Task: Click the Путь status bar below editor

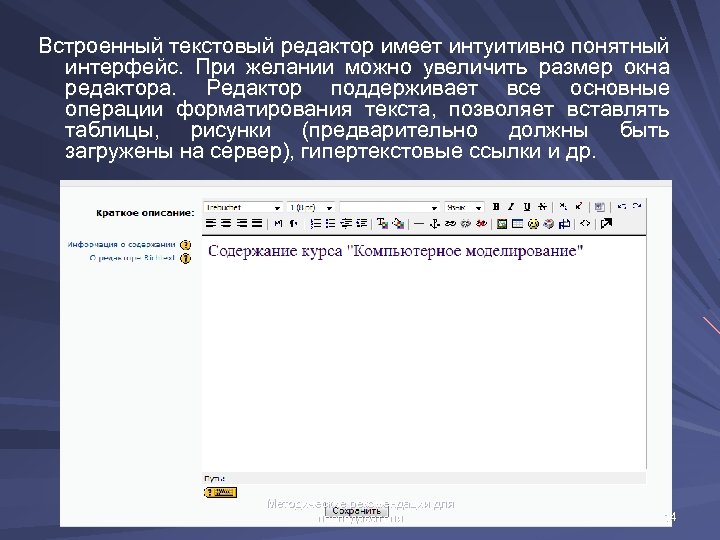Action: [x=424, y=478]
